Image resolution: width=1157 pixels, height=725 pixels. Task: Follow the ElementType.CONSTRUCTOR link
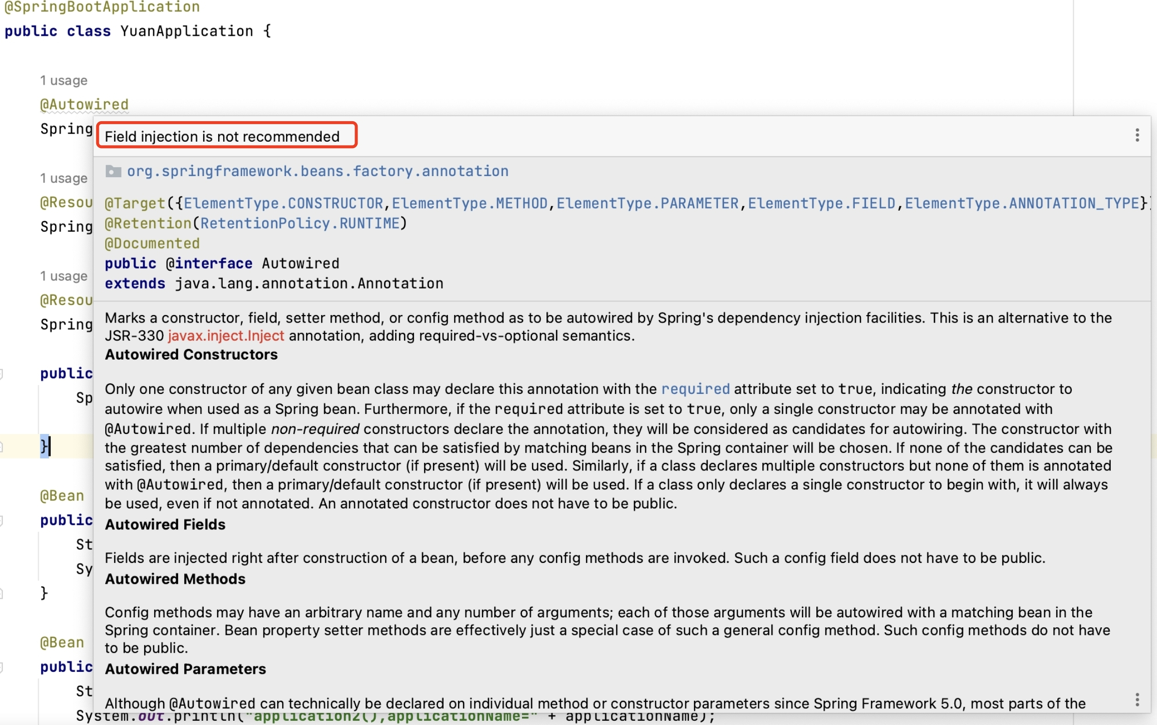[283, 204]
